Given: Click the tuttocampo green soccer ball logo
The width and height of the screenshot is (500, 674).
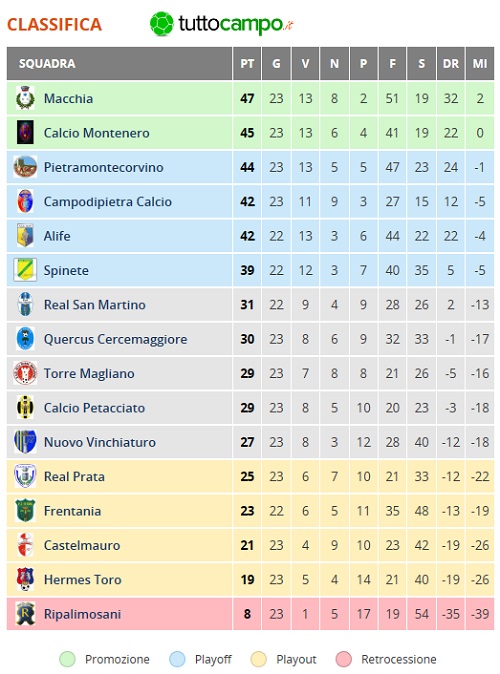Looking at the screenshot, I should pyautogui.click(x=162, y=24).
